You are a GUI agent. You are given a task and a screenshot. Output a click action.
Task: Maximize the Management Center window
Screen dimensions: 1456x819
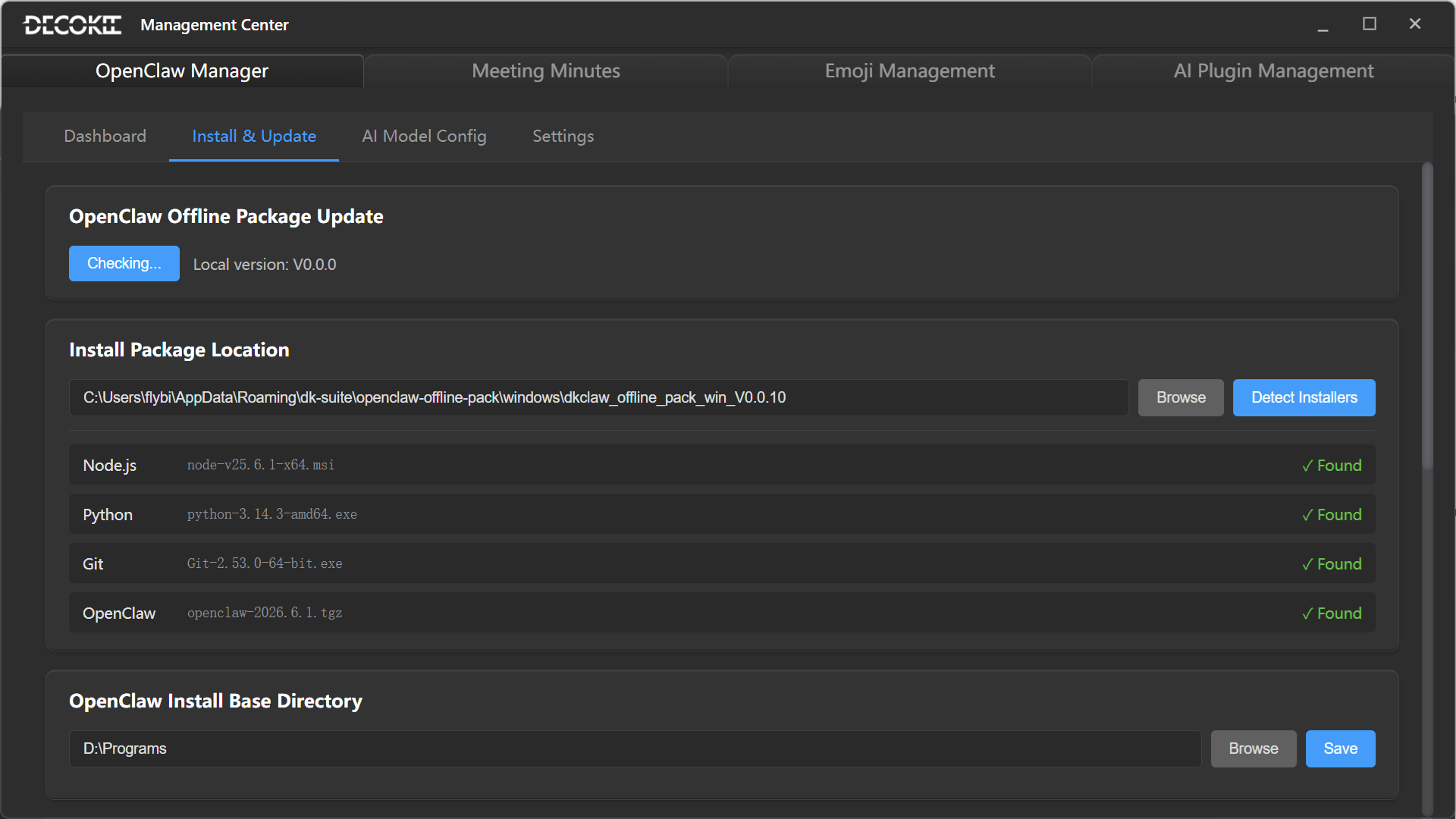1370,24
